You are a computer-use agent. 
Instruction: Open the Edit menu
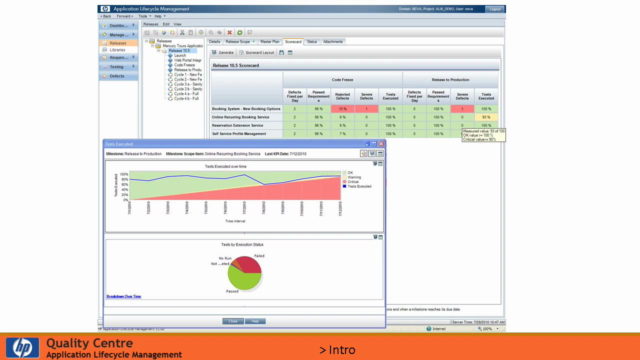click(x=166, y=24)
